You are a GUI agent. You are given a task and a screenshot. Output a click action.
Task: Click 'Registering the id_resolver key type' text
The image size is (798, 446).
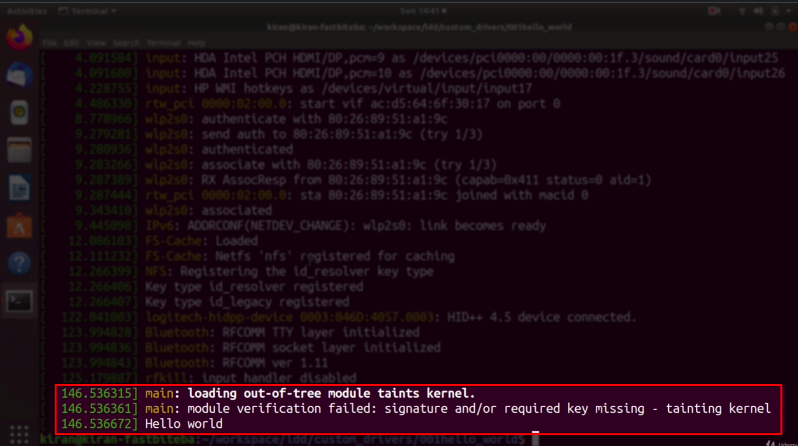coord(307,271)
